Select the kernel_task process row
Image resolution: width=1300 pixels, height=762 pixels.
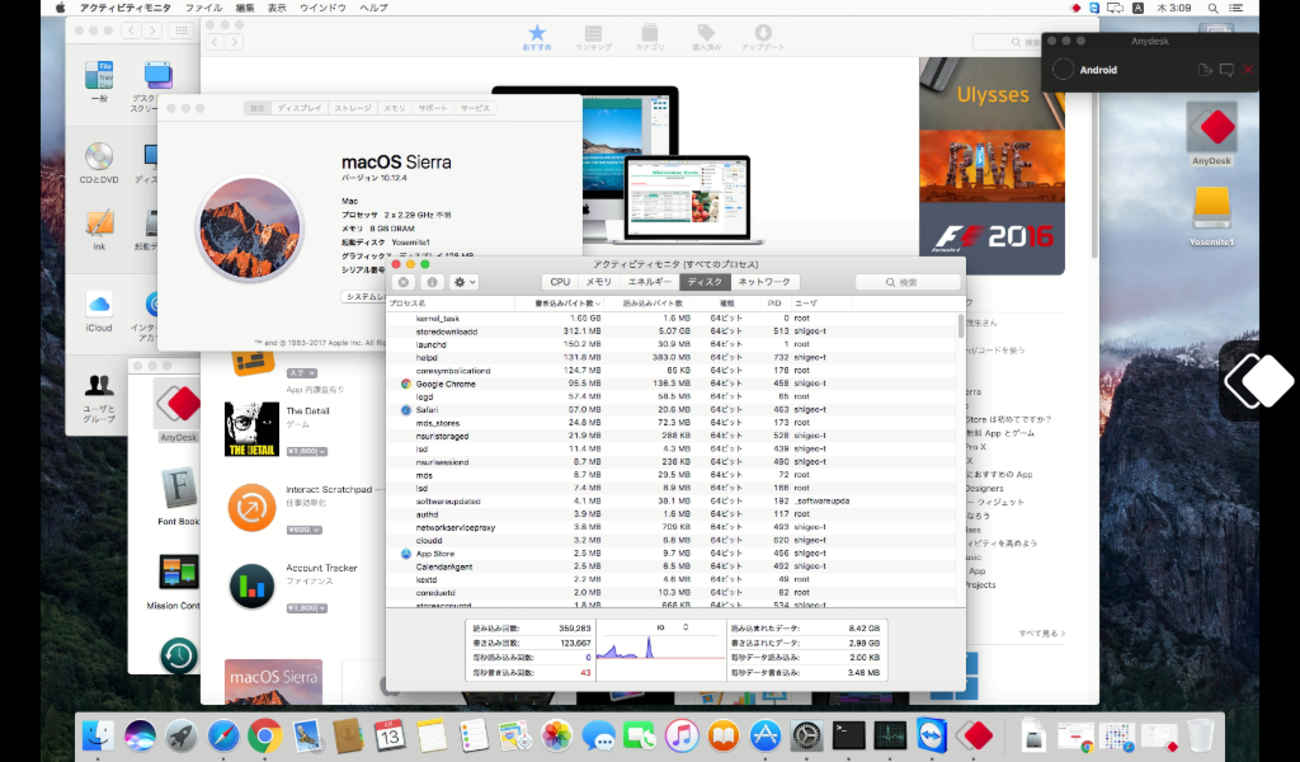pyautogui.click(x=672, y=318)
